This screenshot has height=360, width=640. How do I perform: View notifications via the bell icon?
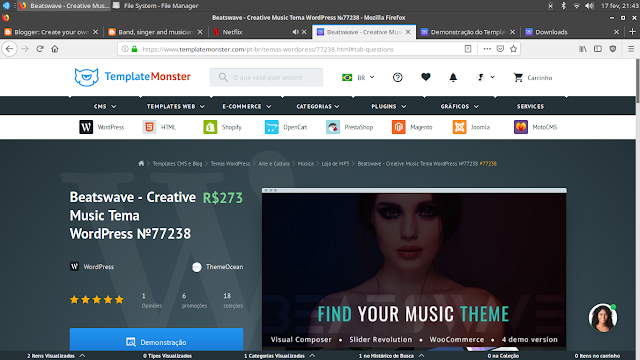(453, 78)
